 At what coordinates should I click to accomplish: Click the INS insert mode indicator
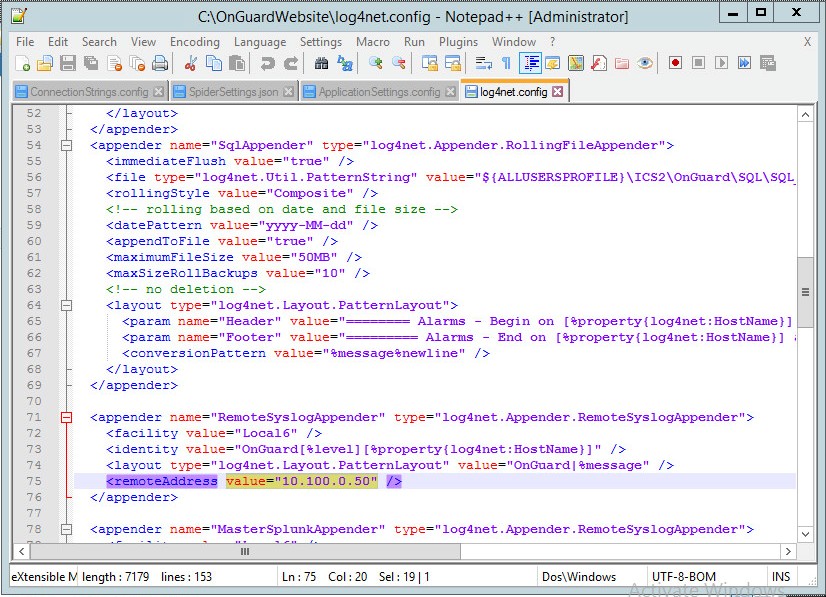tap(781, 576)
